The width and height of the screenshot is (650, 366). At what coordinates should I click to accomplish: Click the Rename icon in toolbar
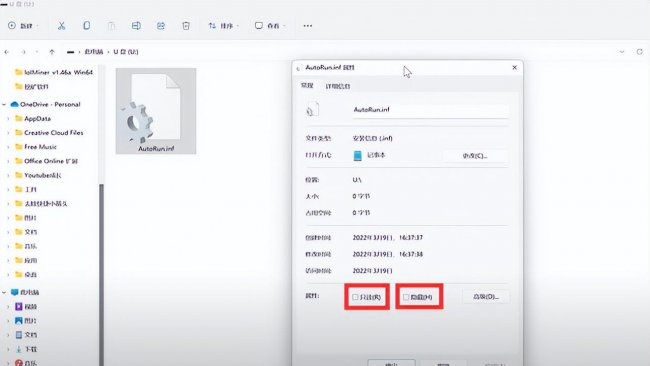tap(136, 26)
